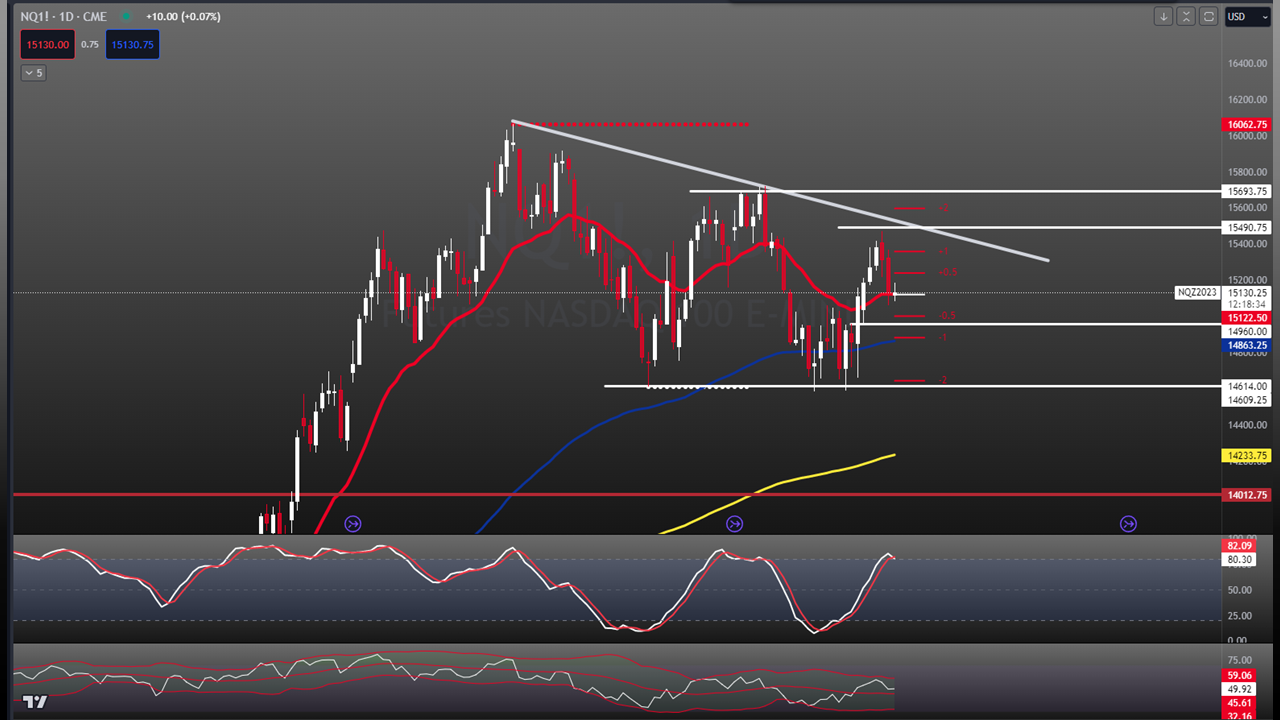The height and width of the screenshot is (720, 1280).
Task: Click the 16200.00 axis label
Action: tap(1246, 100)
